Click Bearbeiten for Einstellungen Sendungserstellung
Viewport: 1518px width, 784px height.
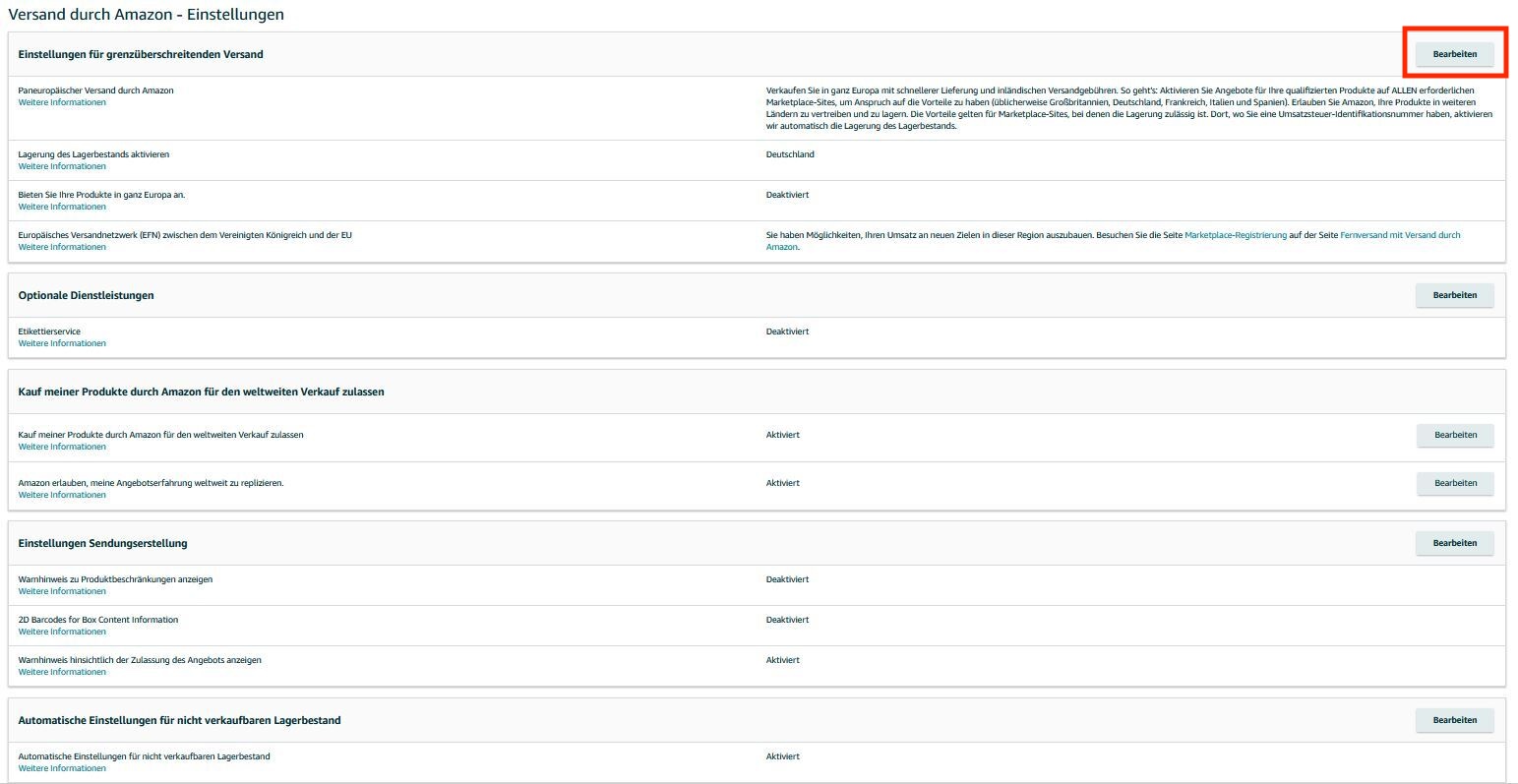pos(1454,543)
